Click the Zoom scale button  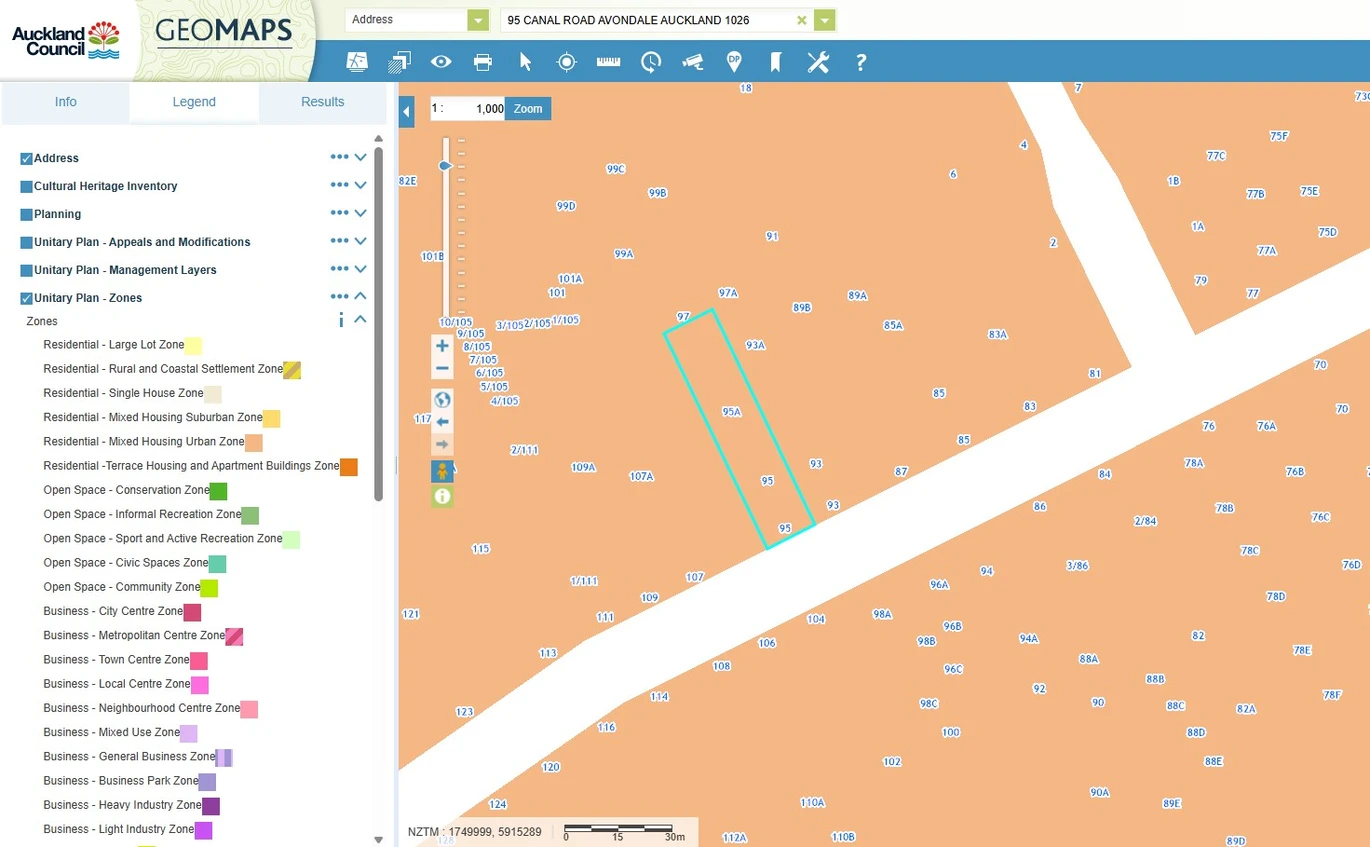click(528, 109)
